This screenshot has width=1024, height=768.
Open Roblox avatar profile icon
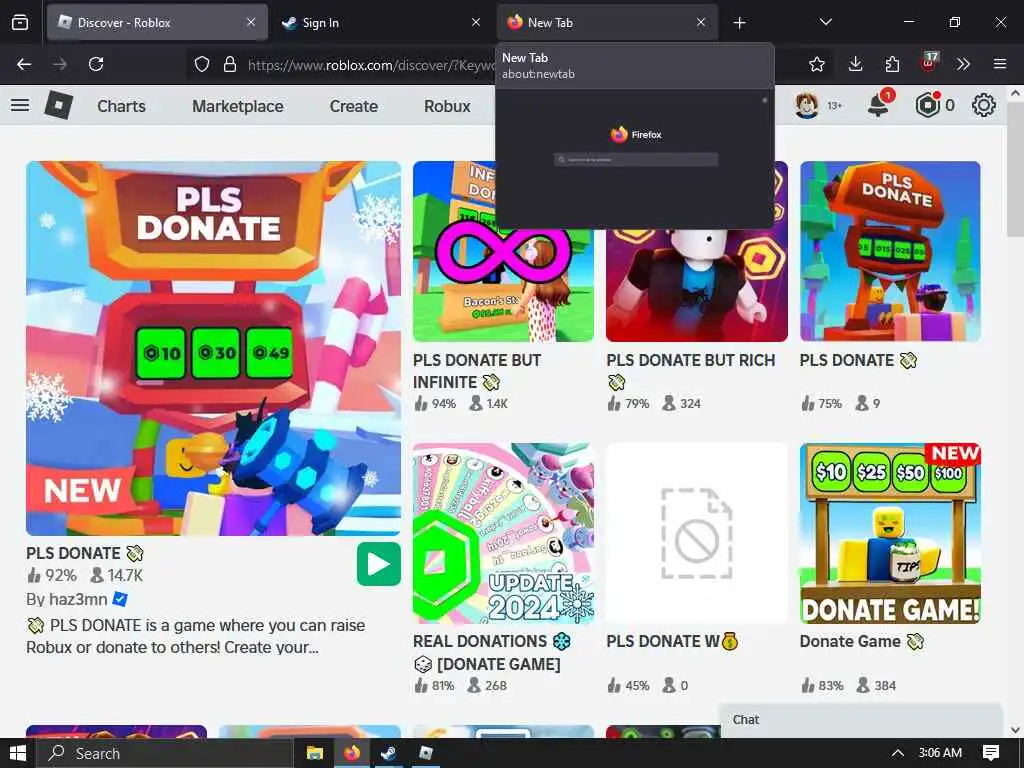click(x=807, y=105)
